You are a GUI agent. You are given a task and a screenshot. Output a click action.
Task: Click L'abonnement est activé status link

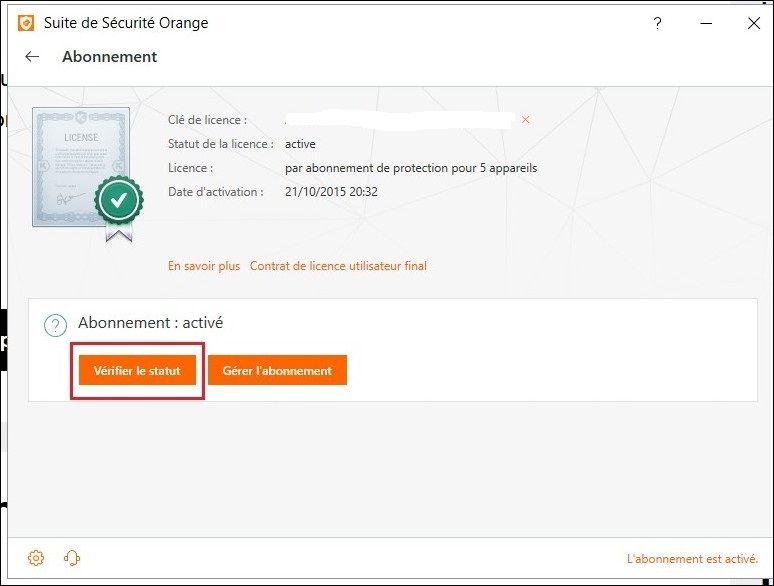[x=692, y=559]
